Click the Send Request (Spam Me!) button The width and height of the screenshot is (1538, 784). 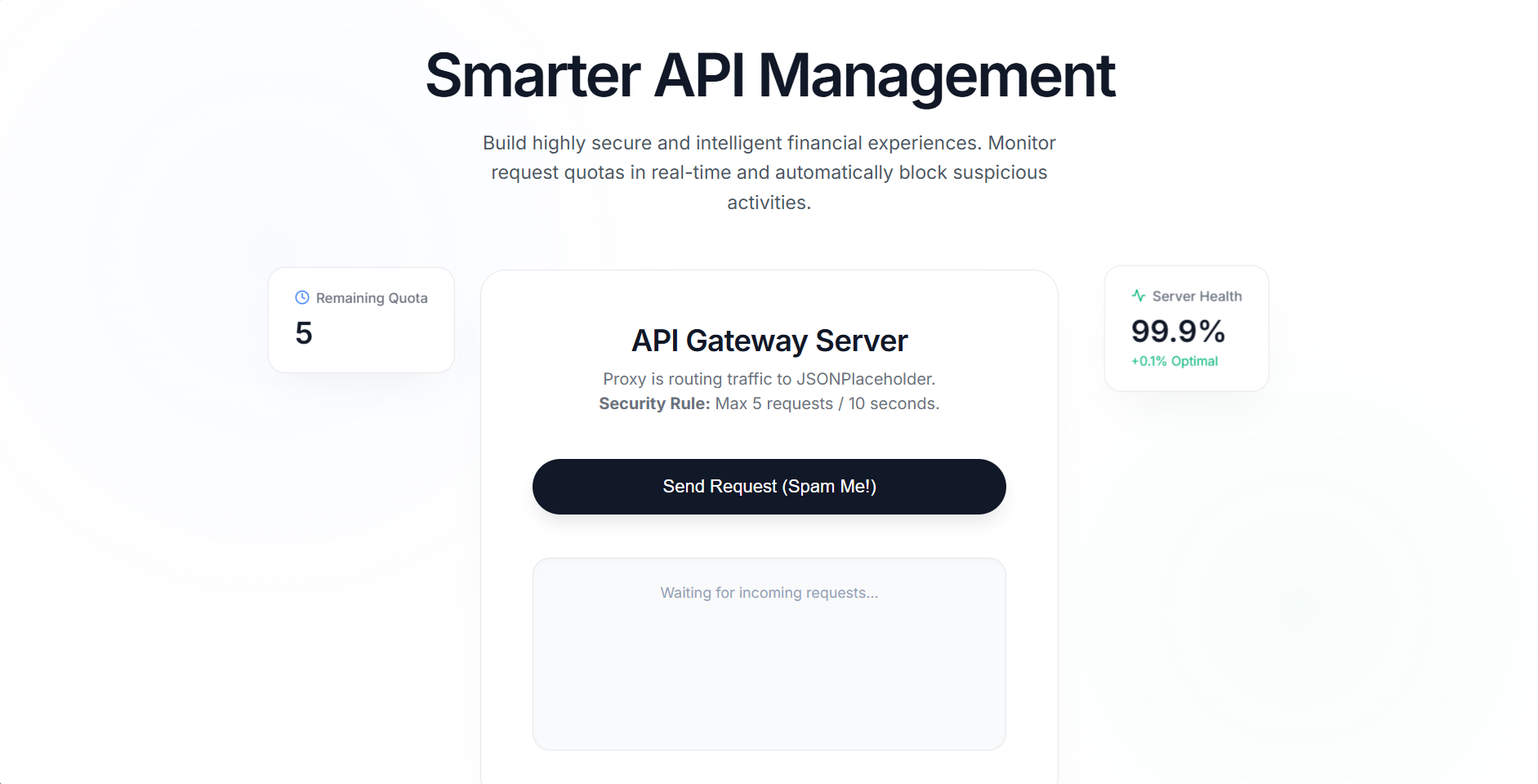[x=769, y=487]
